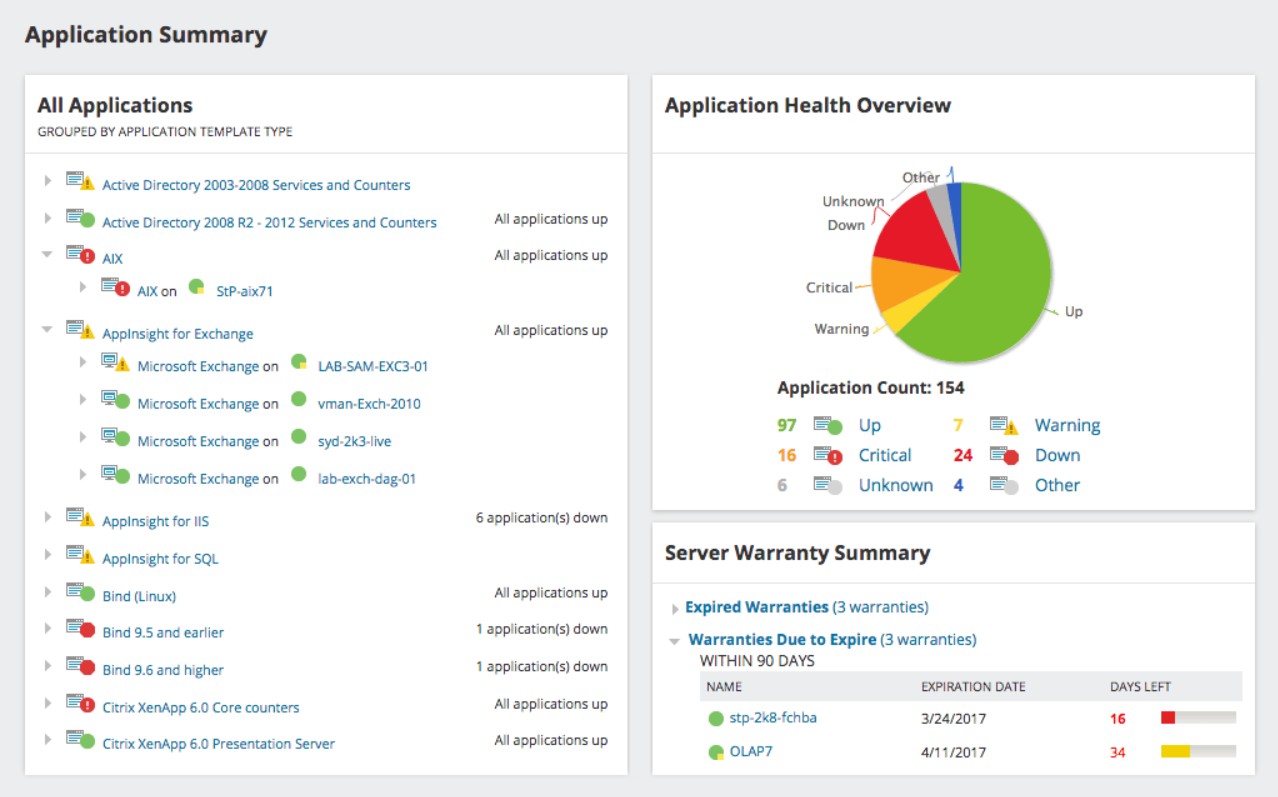Viewport: 1278px width, 797px height.
Task: Click the red days-left bar for stp-2k8-fchba
Action: (x=1166, y=717)
